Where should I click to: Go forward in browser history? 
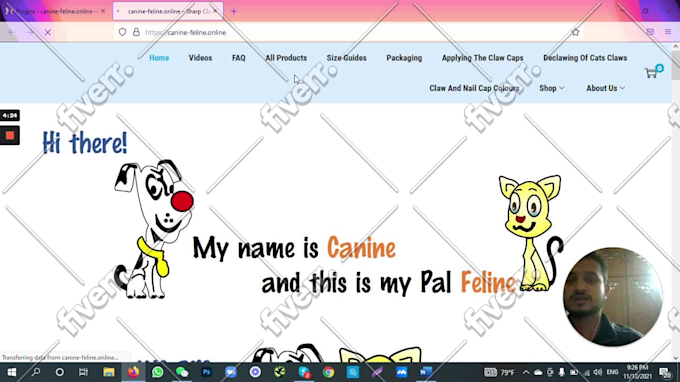tap(30, 32)
